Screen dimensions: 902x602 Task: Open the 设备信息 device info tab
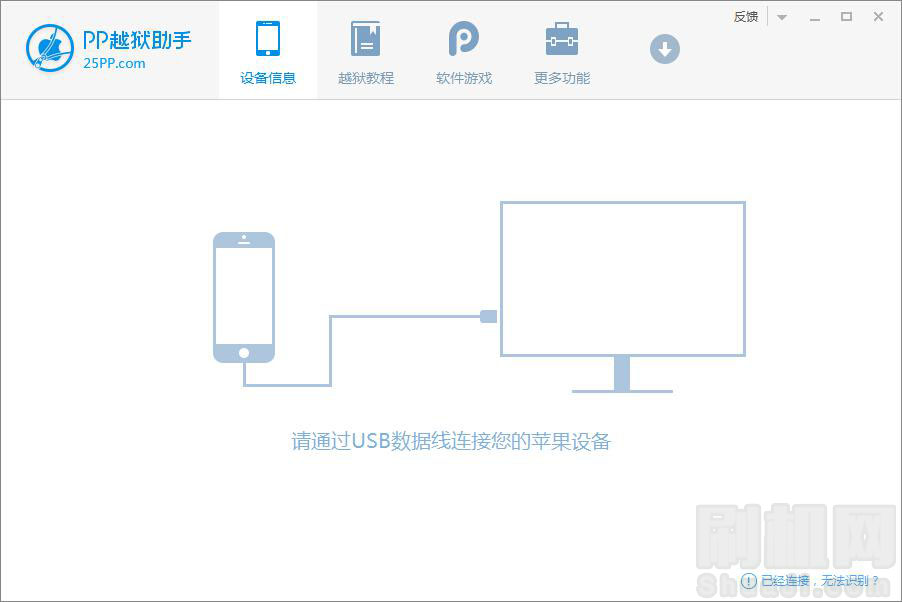[x=267, y=51]
